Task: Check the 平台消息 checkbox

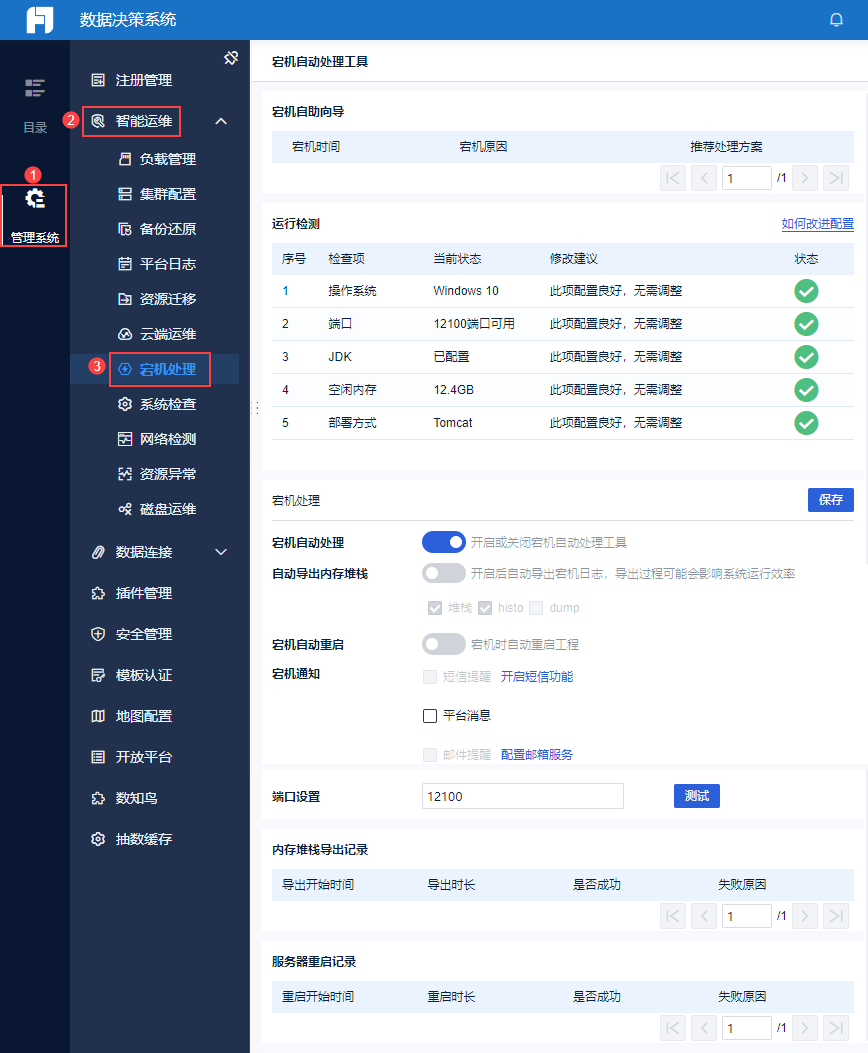Action: [430, 716]
